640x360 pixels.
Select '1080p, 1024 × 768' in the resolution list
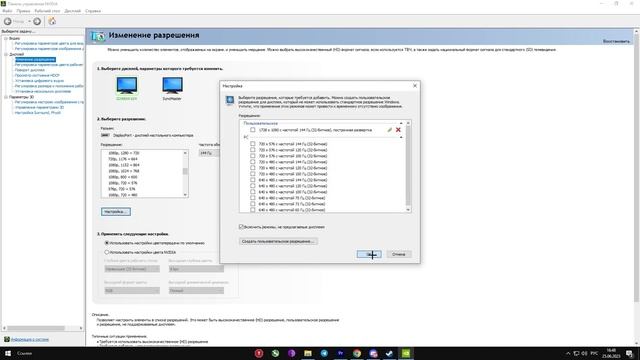coord(124,171)
